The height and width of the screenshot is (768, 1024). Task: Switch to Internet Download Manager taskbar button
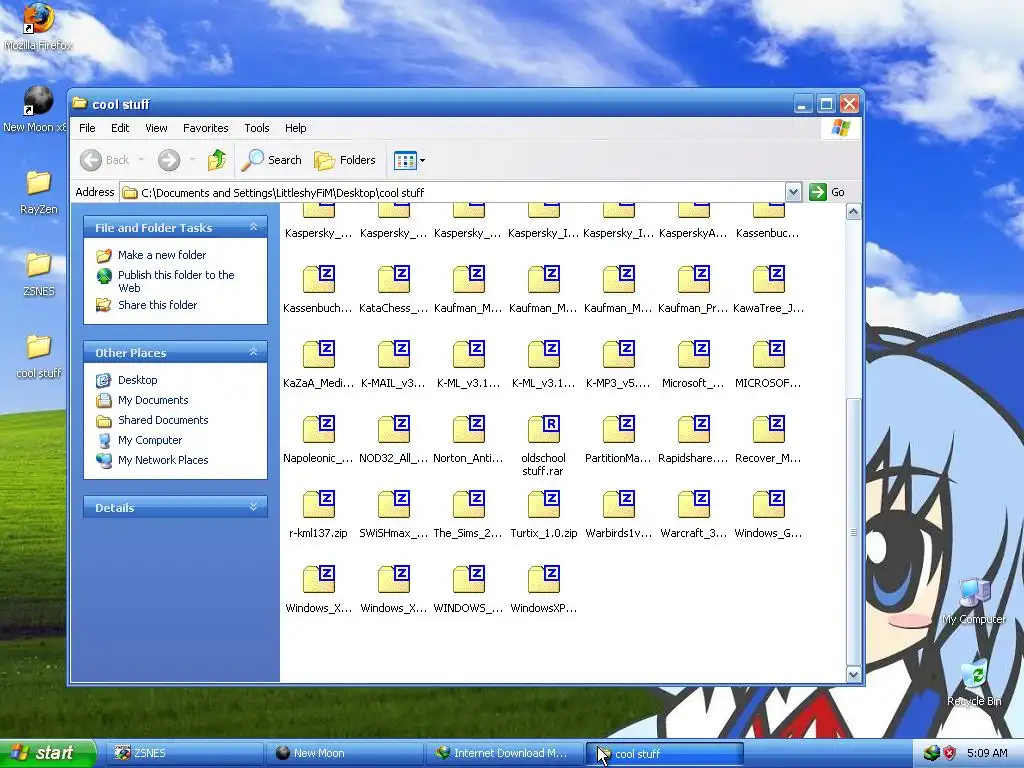pyautogui.click(x=505, y=753)
